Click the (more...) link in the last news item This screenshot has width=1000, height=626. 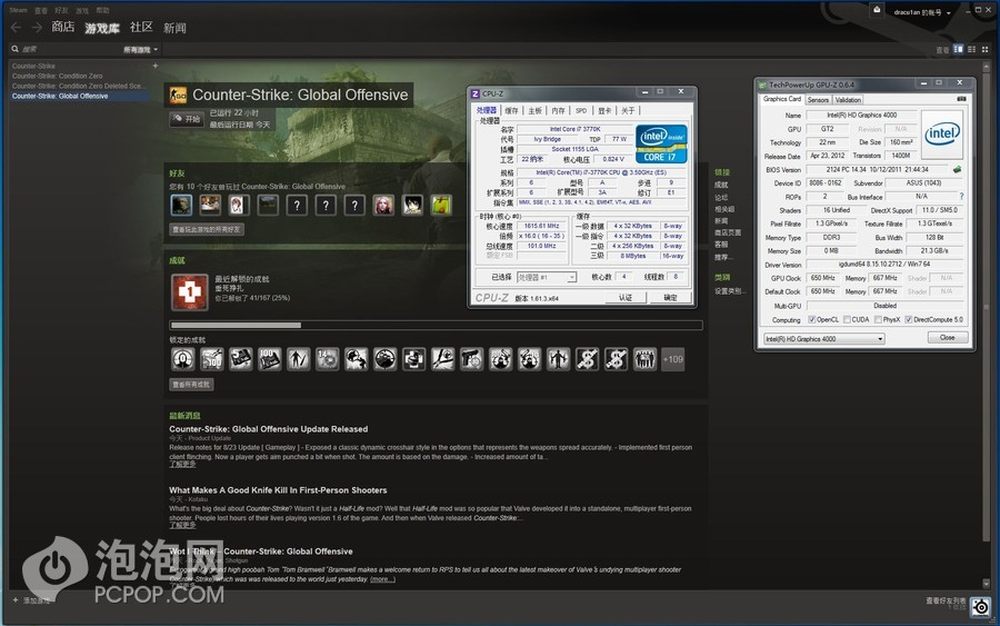383,579
